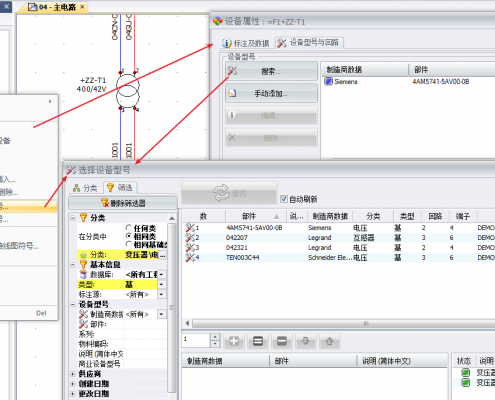Expand the 供应商 tree section
Screen dimensions: 495x400
(x=73, y=374)
